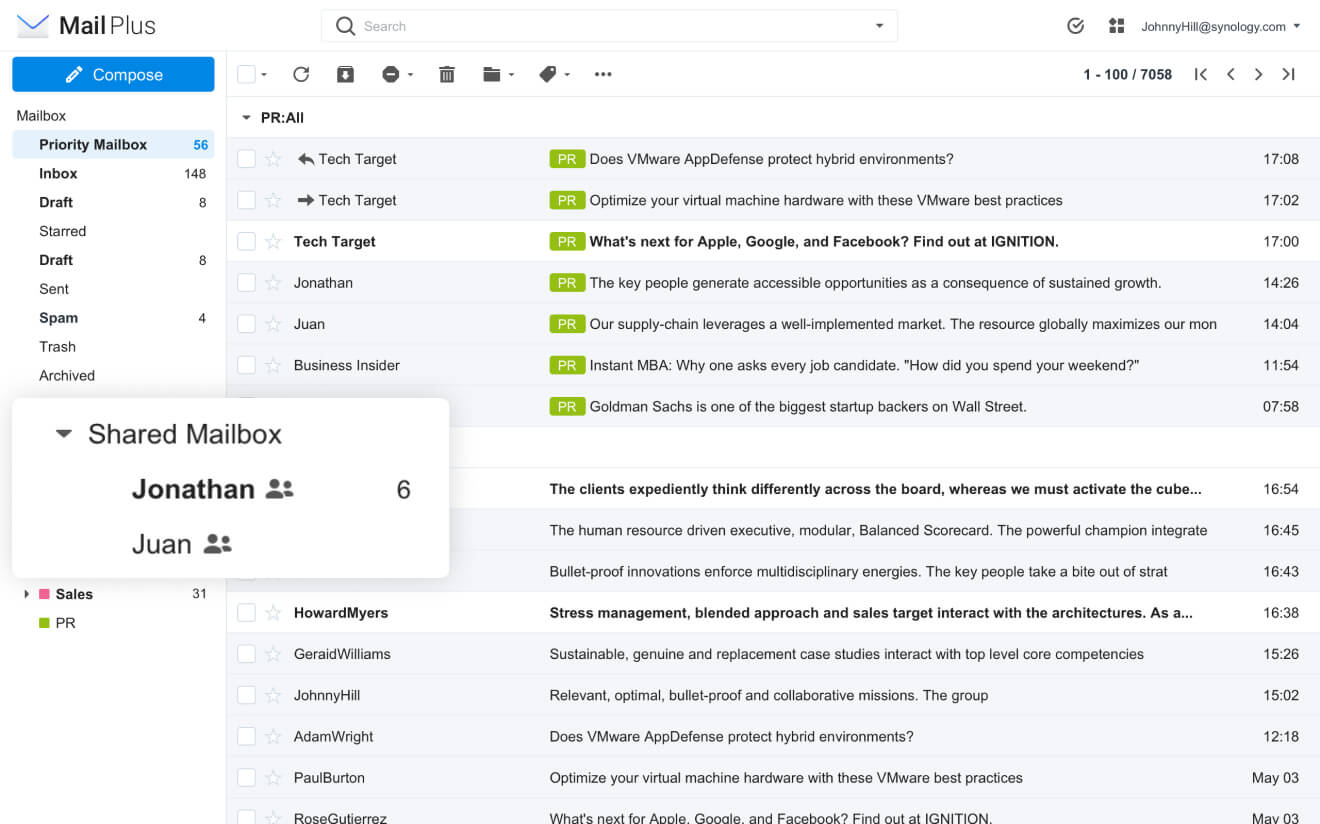Click the green PR label color square
This screenshot has width=1320, height=824.
(44, 623)
